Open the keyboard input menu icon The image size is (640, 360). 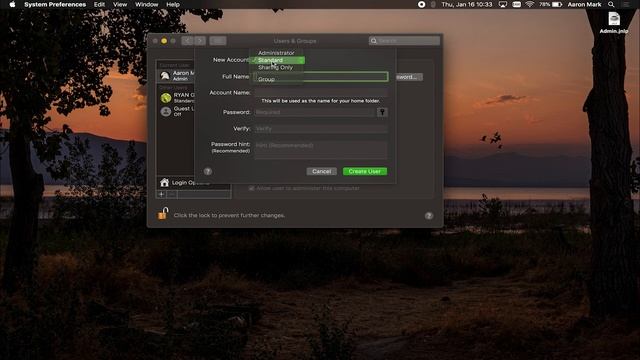(x=516, y=4)
